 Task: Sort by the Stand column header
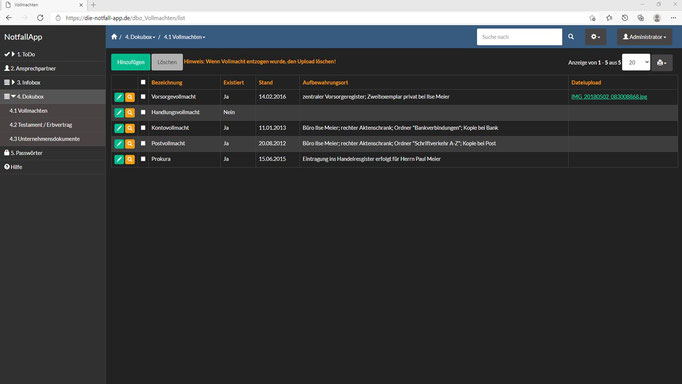click(x=266, y=82)
